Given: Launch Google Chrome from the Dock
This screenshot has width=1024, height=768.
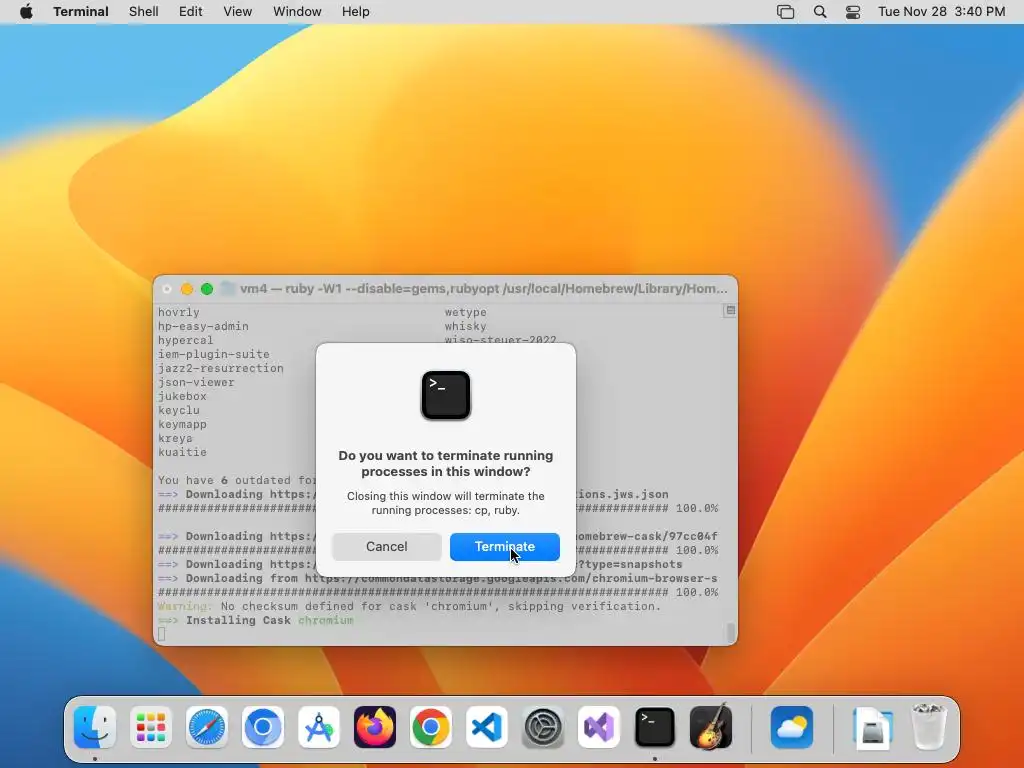Looking at the screenshot, I should (x=431, y=727).
